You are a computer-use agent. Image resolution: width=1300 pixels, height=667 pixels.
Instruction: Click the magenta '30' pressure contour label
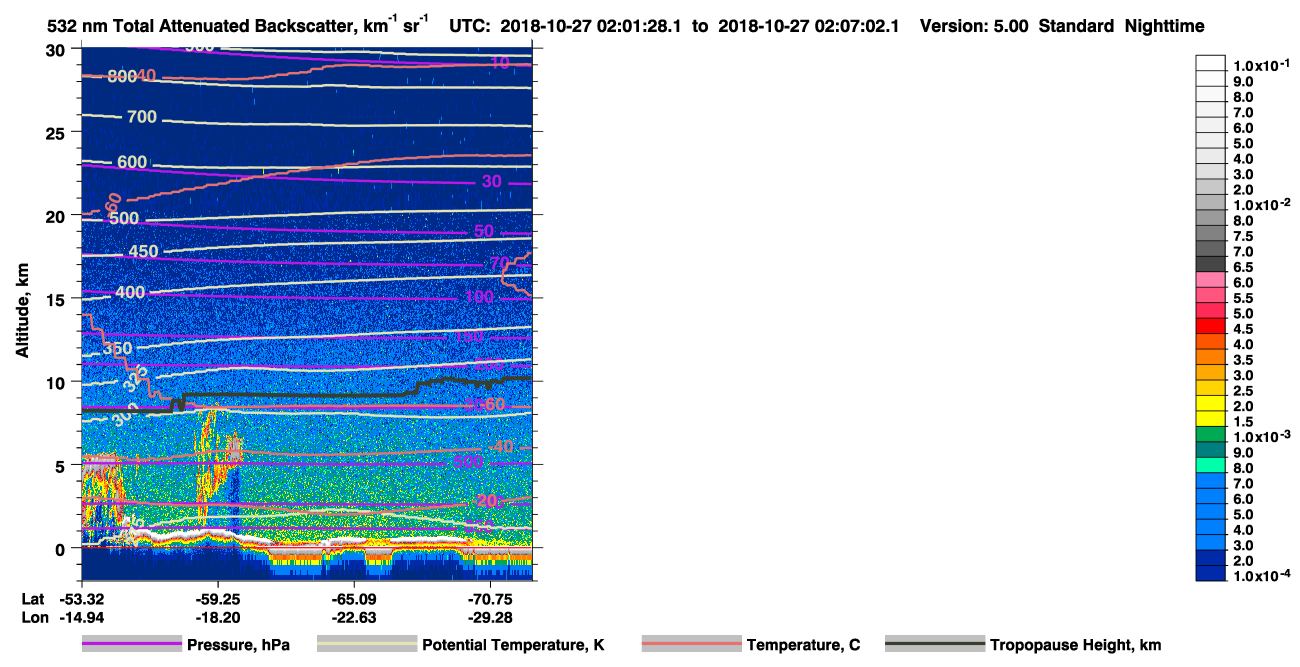click(492, 181)
